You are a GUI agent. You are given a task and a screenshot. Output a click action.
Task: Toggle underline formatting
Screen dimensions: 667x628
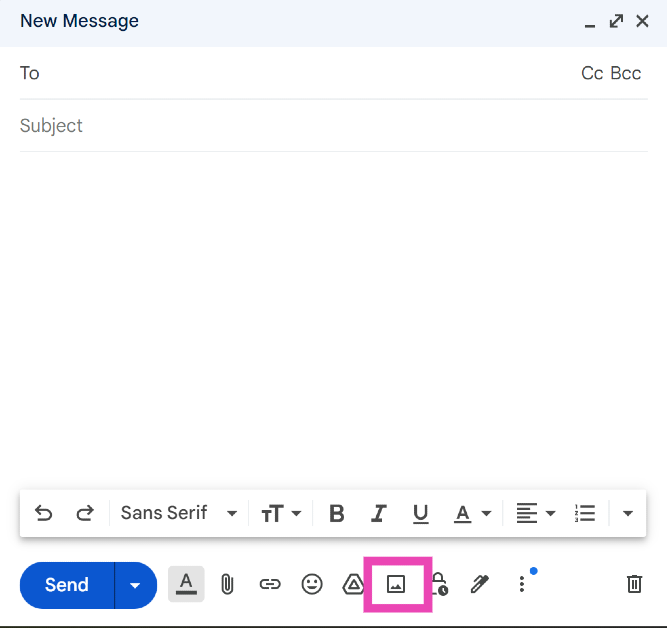421,513
